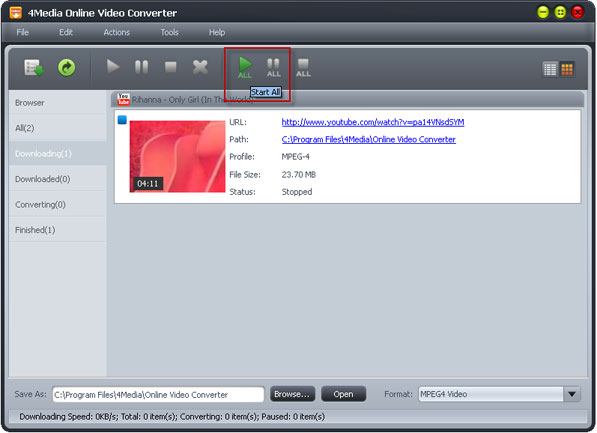Toggle the blue checkbox beside video thumbnail
This screenshot has height=433, width=597.
(122, 120)
